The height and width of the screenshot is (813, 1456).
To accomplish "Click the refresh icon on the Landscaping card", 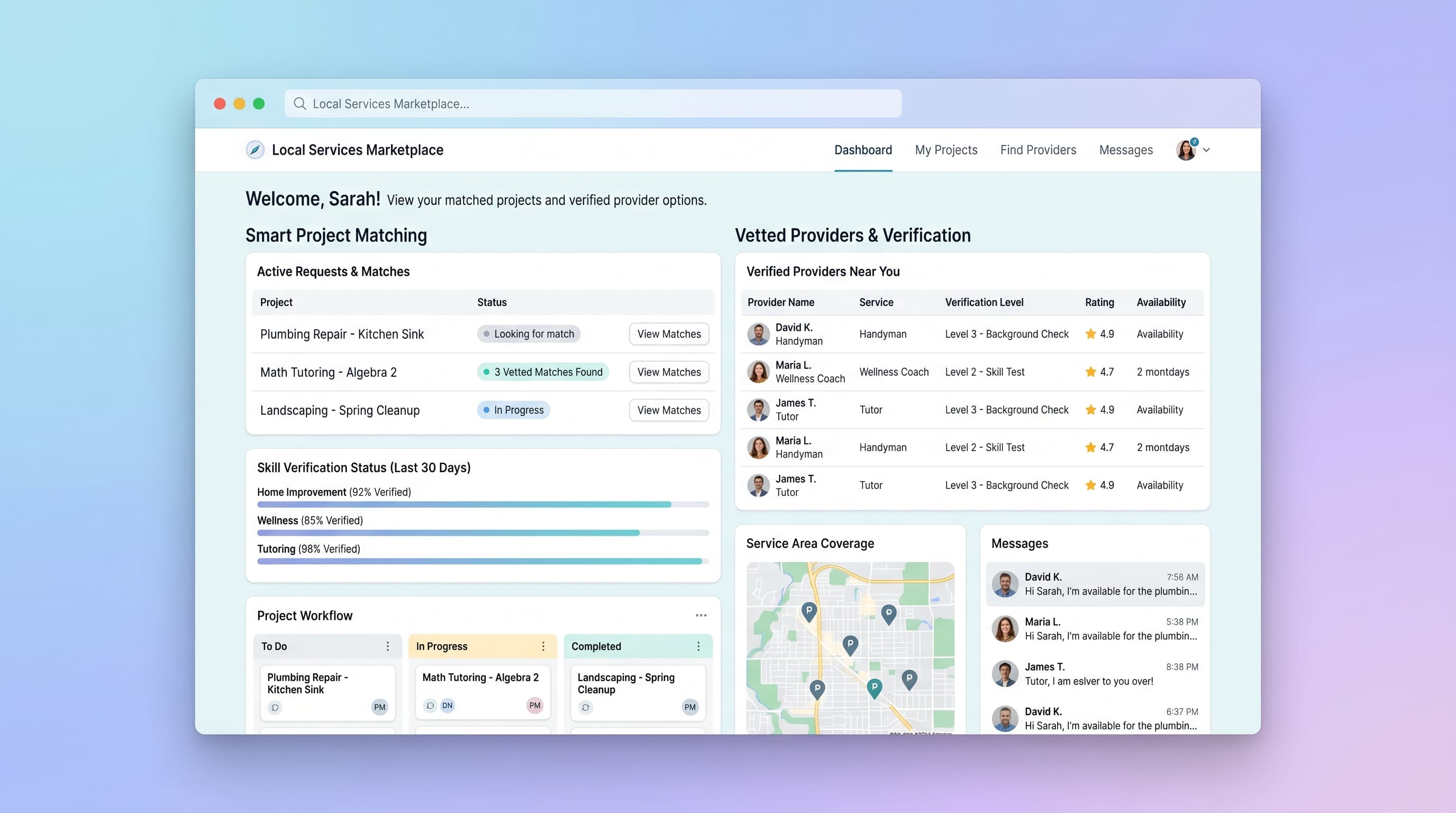I will (x=586, y=707).
